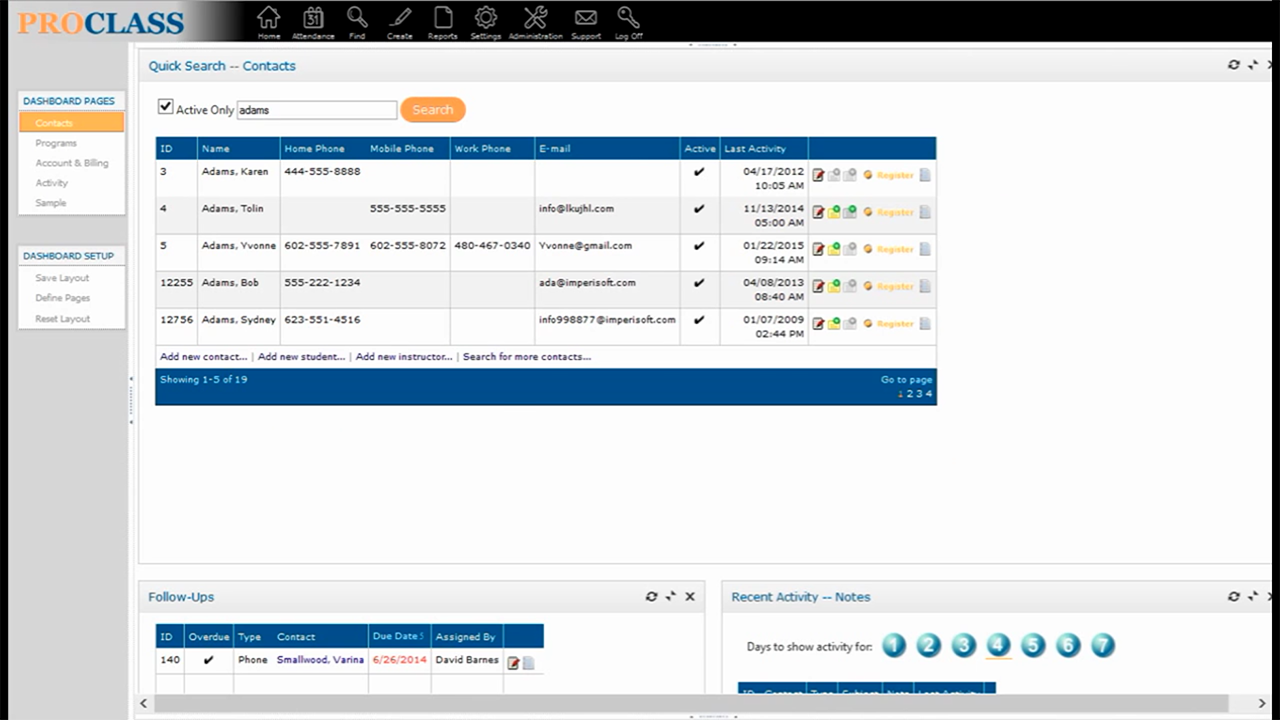1280x720 pixels.
Task: Toggle the Active Only checkbox
Action: pyautogui.click(x=166, y=107)
